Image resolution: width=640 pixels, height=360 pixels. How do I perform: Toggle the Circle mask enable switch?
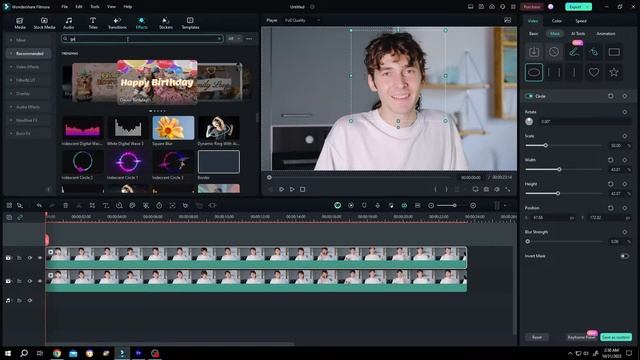(x=529, y=96)
